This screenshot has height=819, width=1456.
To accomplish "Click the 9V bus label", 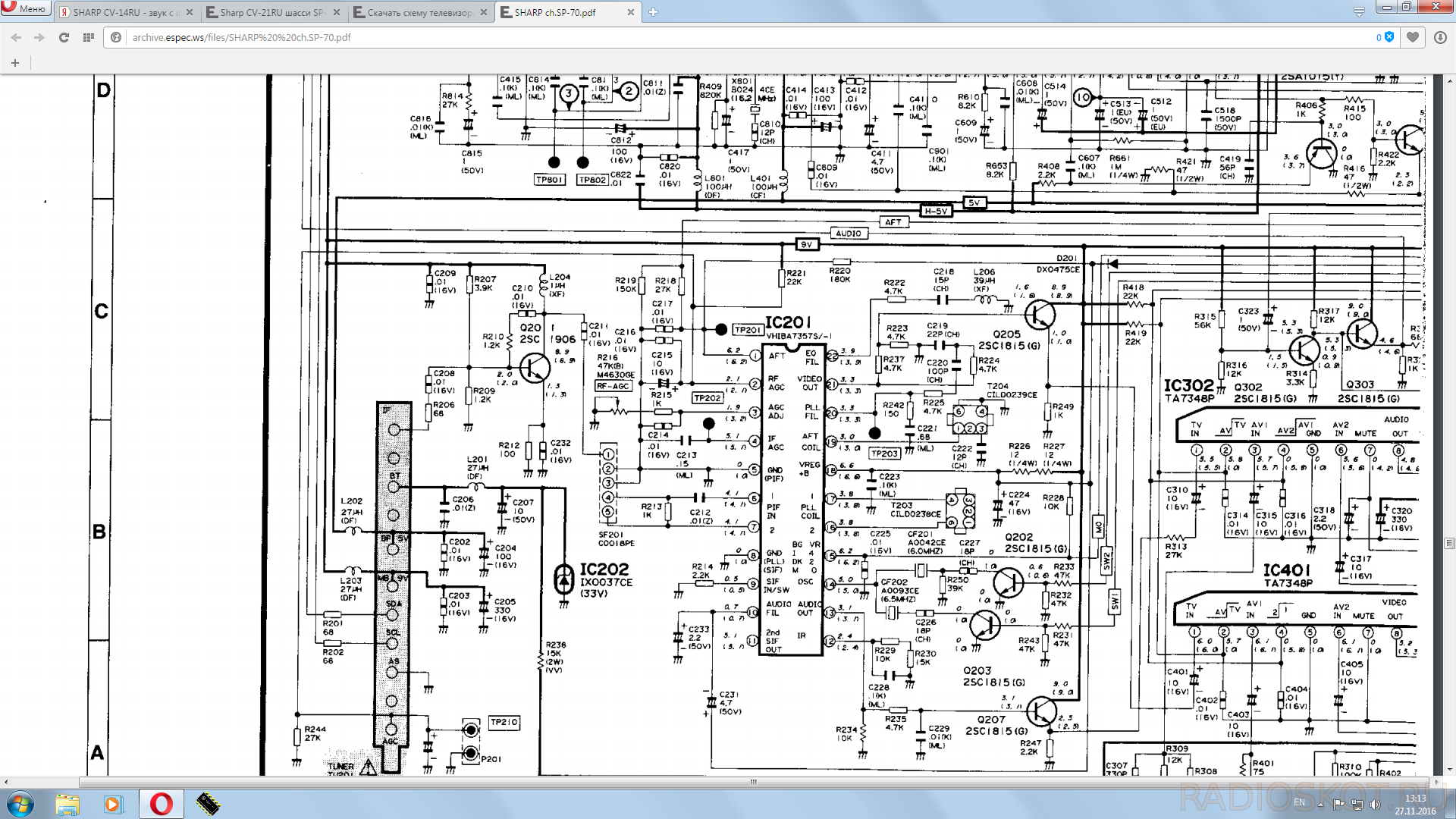I will 807,244.
